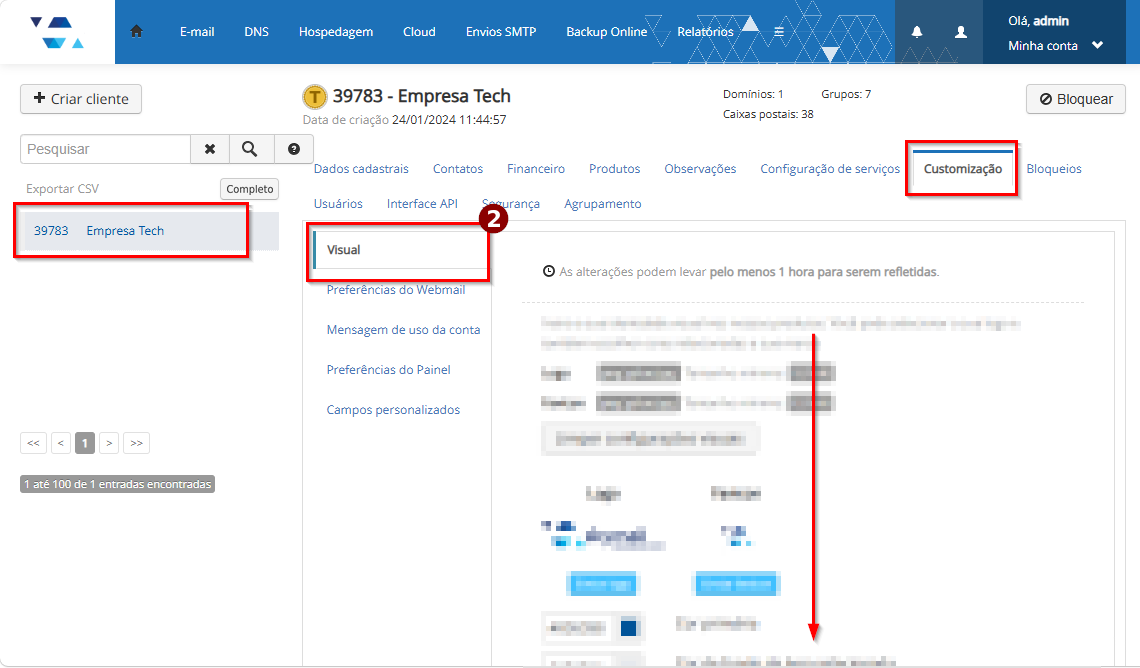Select client 39783 Empresa Tech row
This screenshot has width=1140, height=668.
tap(149, 230)
